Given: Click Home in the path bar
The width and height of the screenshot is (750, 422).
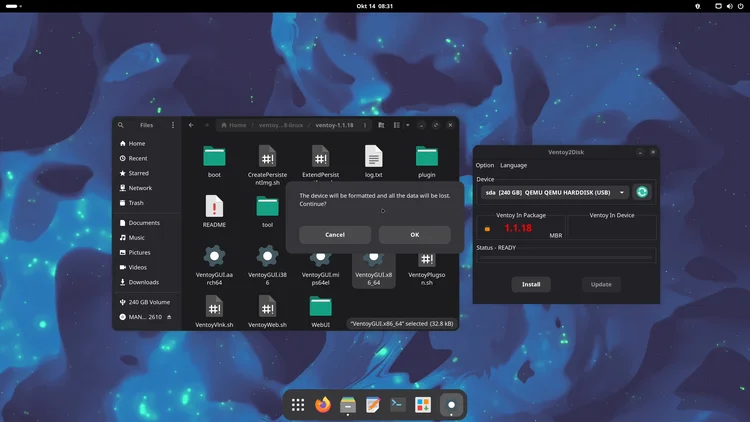Looking at the screenshot, I should pyautogui.click(x=233, y=125).
